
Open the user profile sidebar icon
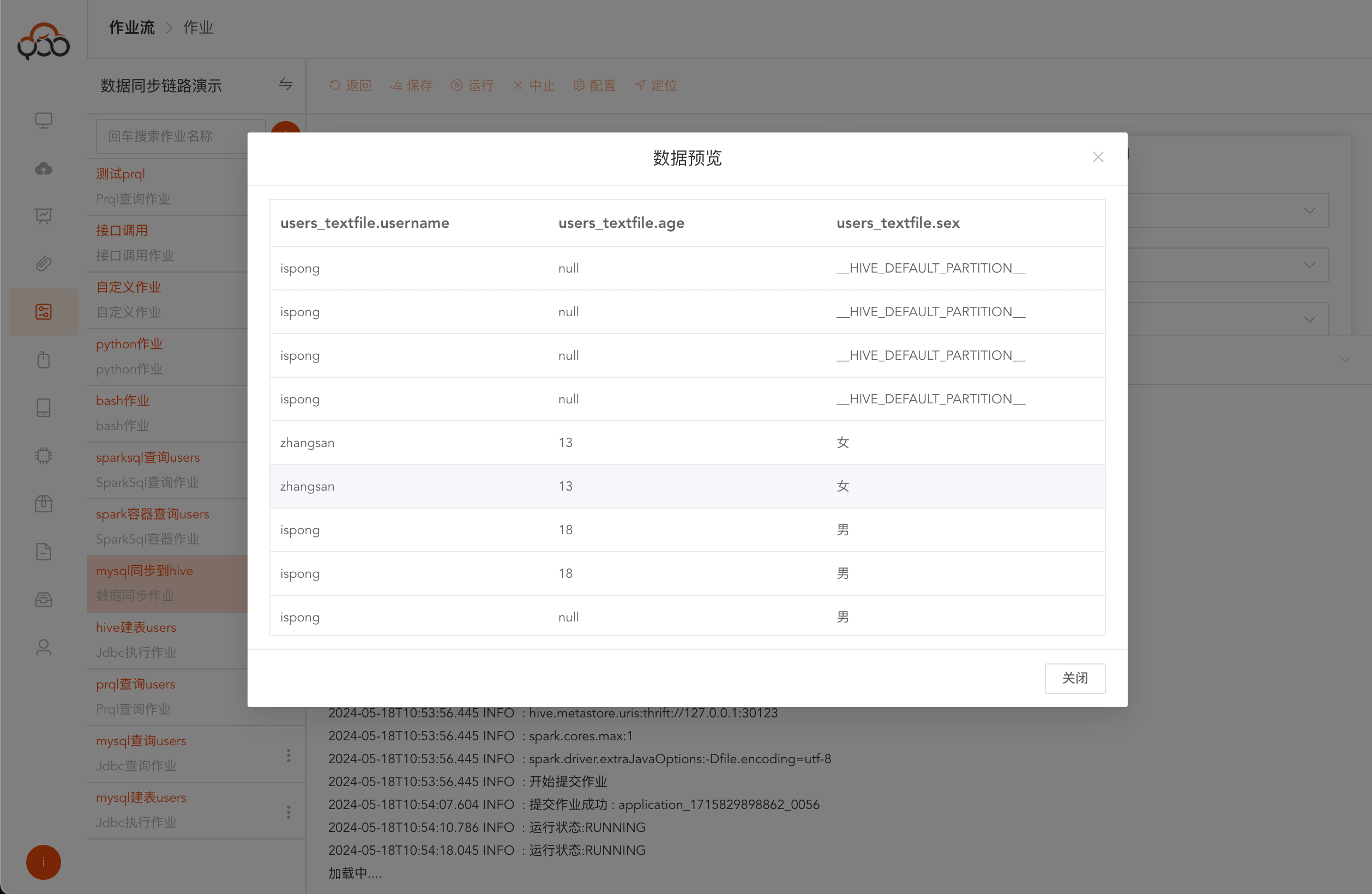click(44, 647)
